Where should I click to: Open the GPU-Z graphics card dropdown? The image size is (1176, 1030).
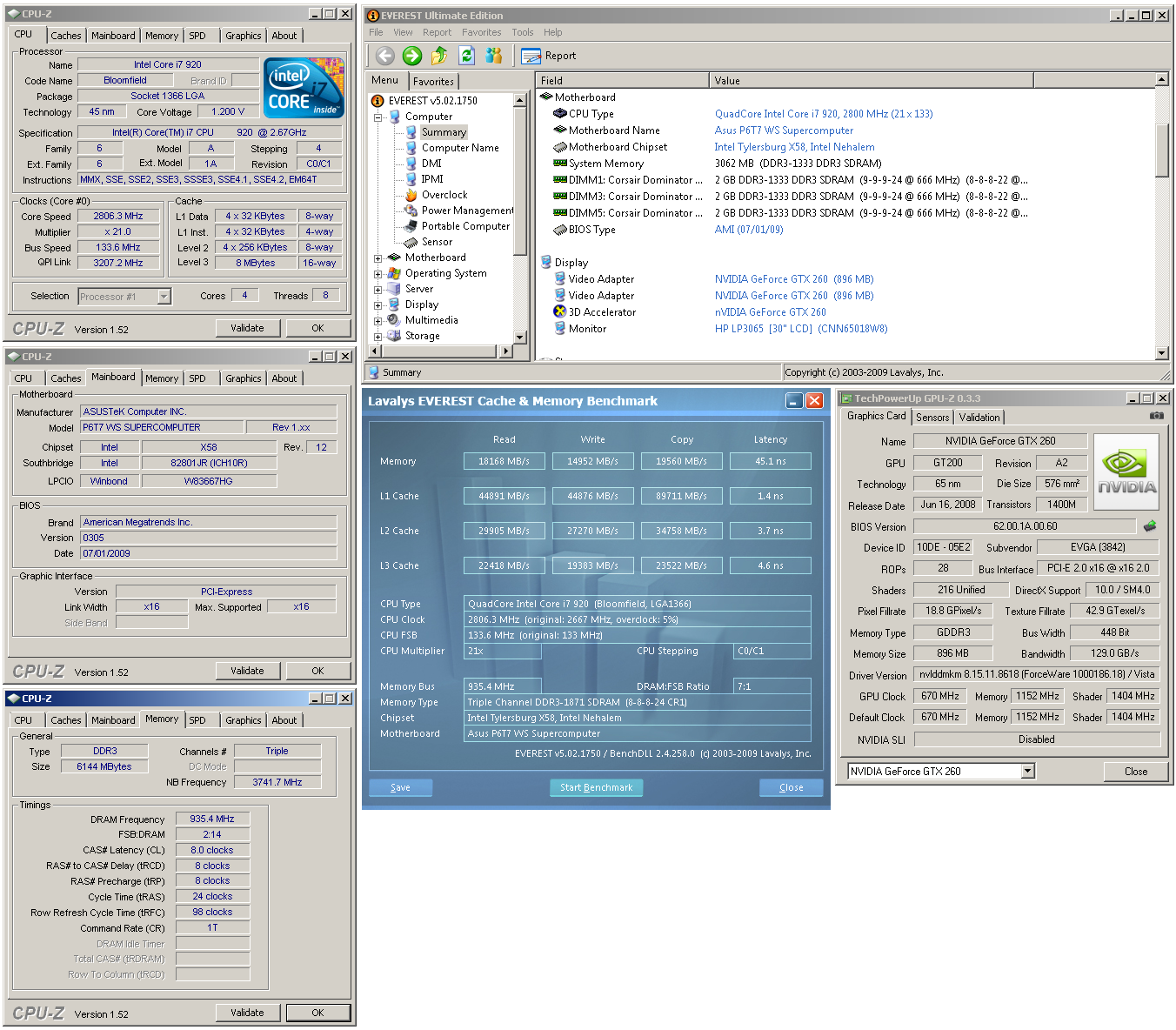(1027, 771)
